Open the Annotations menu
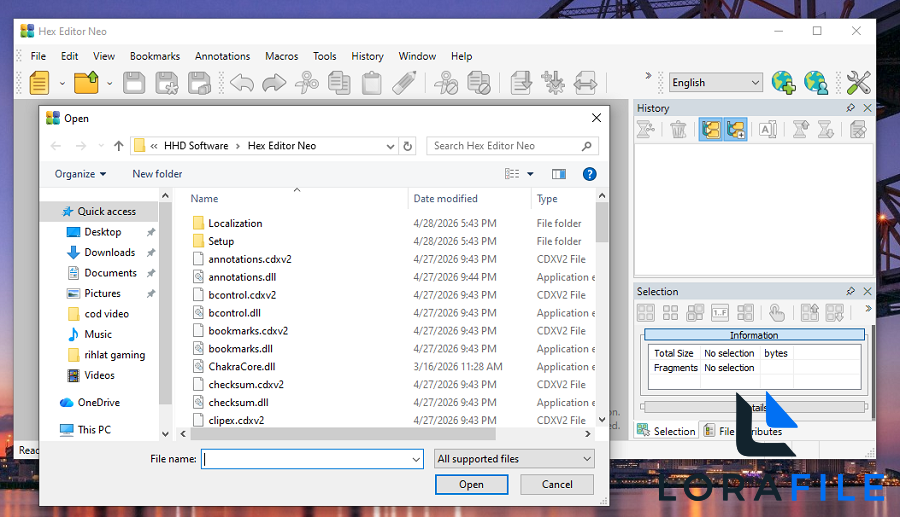The height and width of the screenshot is (517, 900). tap(223, 56)
